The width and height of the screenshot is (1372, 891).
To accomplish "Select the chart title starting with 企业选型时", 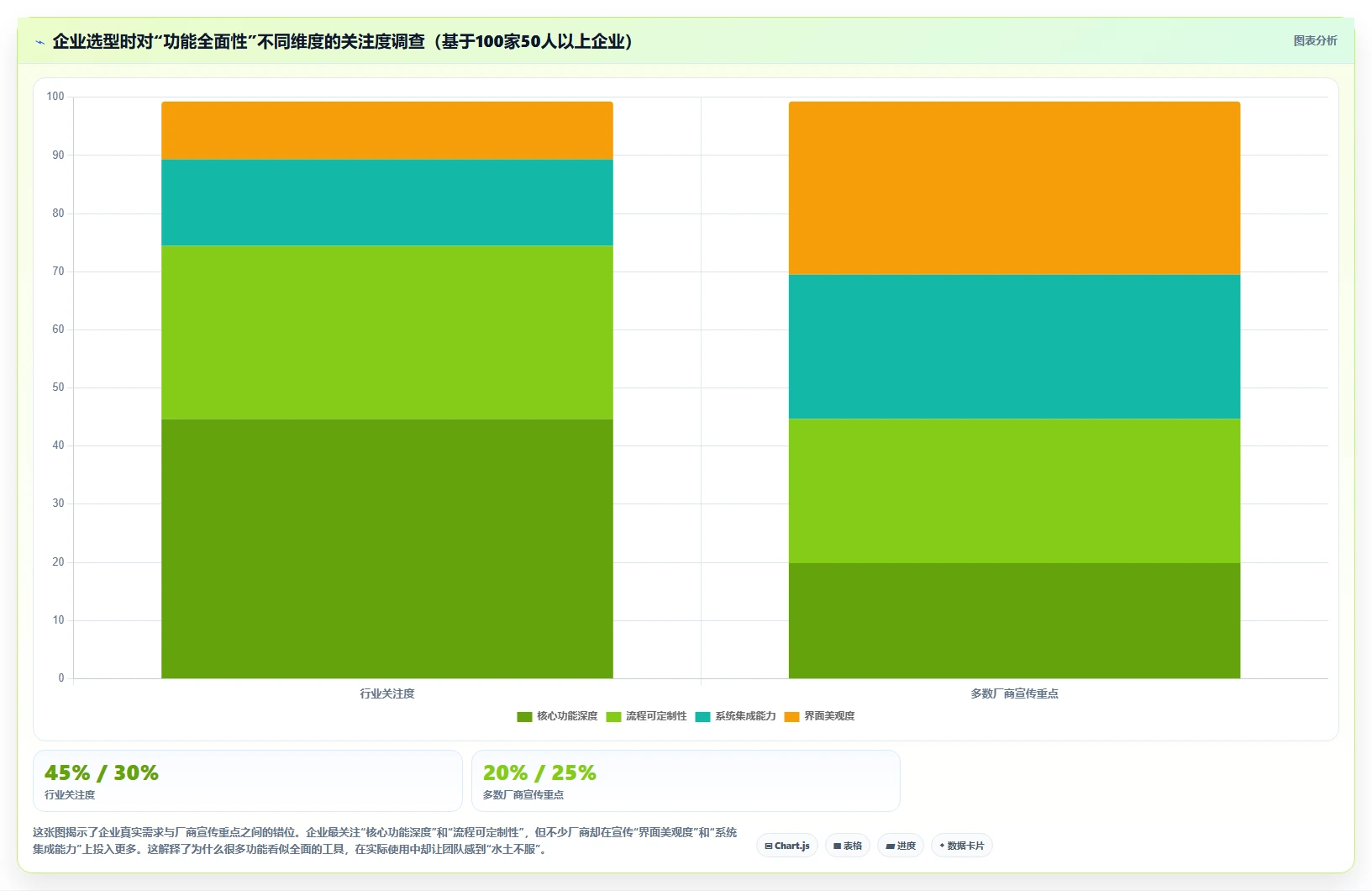I will [x=343, y=41].
